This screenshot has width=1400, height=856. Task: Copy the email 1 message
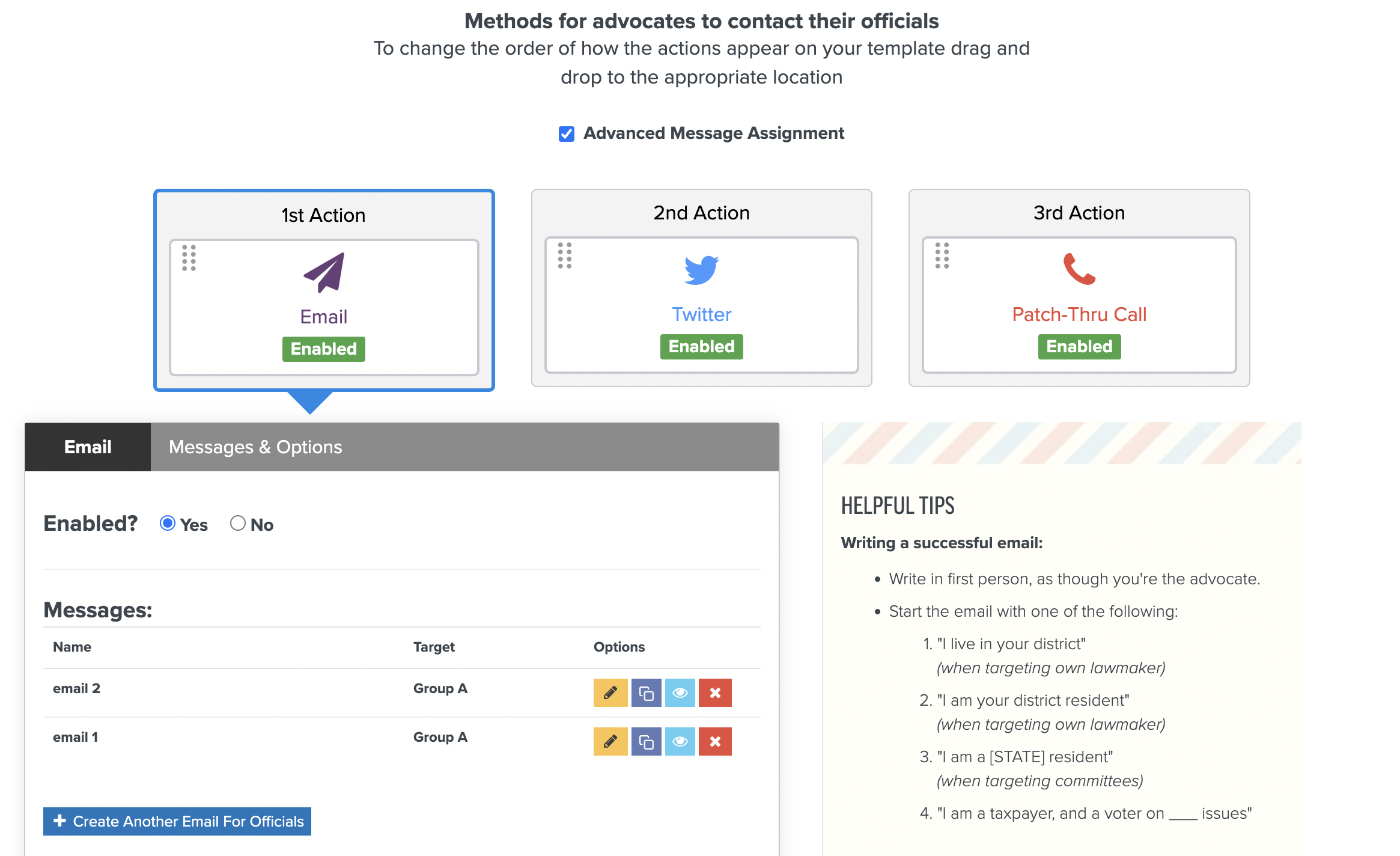[646, 741]
